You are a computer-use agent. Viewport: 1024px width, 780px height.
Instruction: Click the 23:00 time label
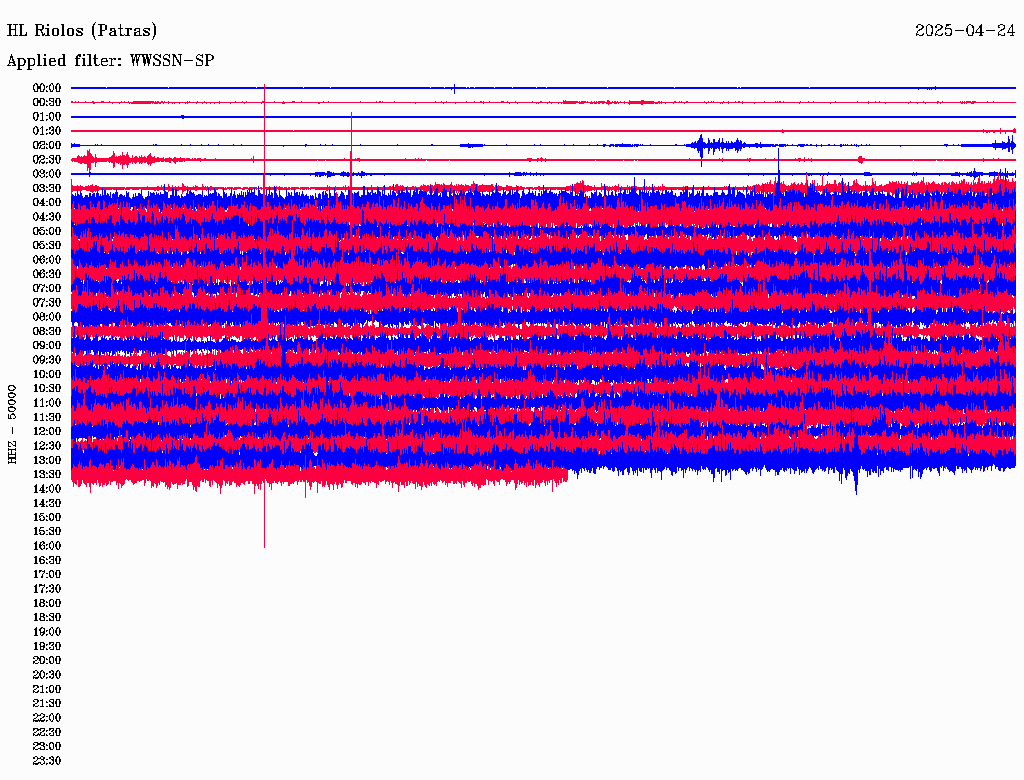pos(47,747)
